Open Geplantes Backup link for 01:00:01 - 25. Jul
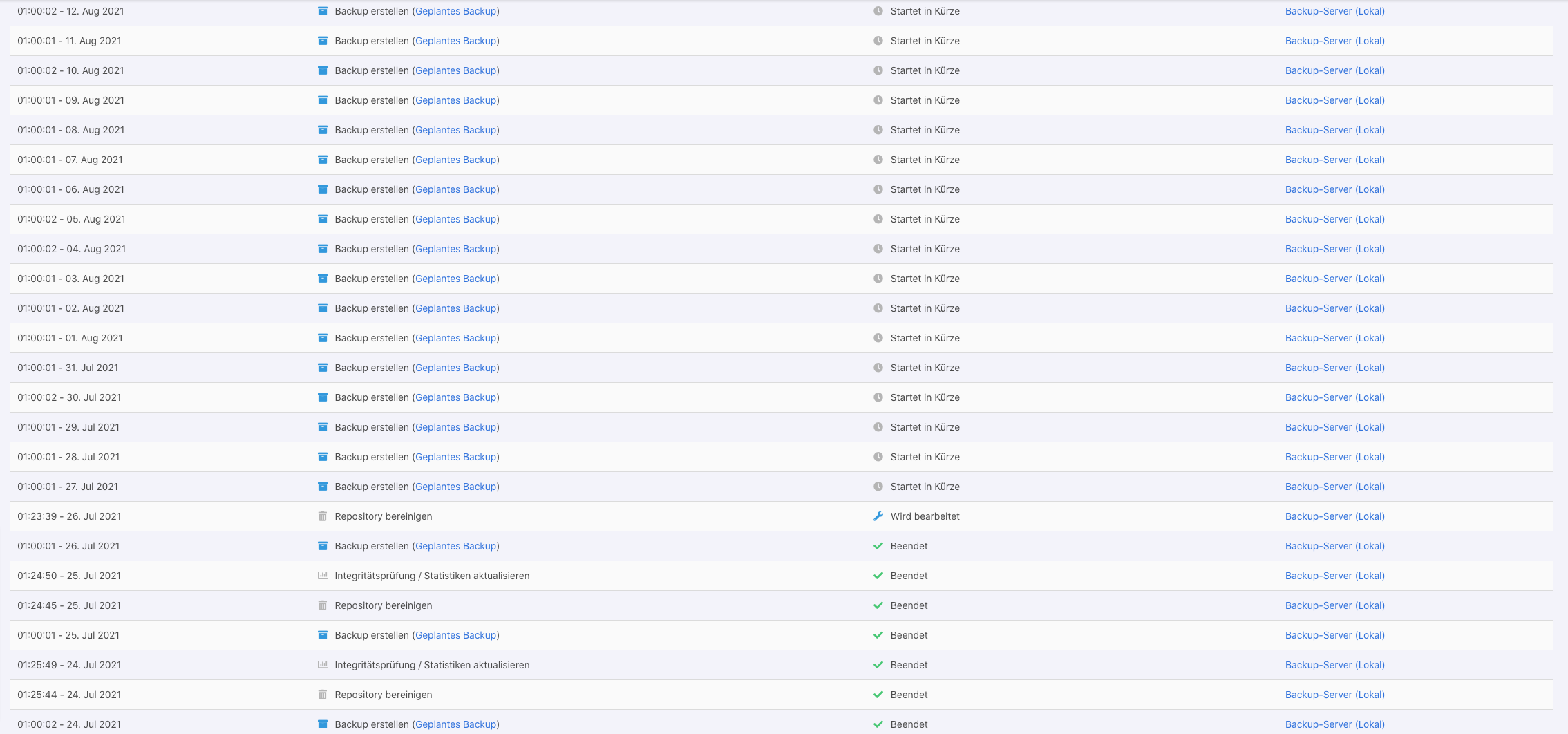Screen dimensions: 1568x734 click(455, 635)
